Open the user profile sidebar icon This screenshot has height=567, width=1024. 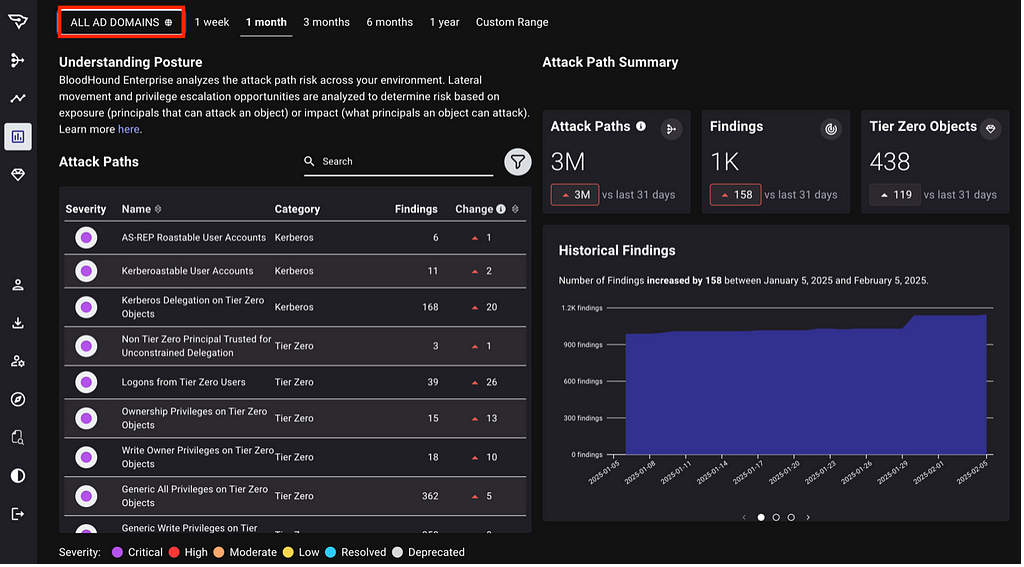[18, 285]
